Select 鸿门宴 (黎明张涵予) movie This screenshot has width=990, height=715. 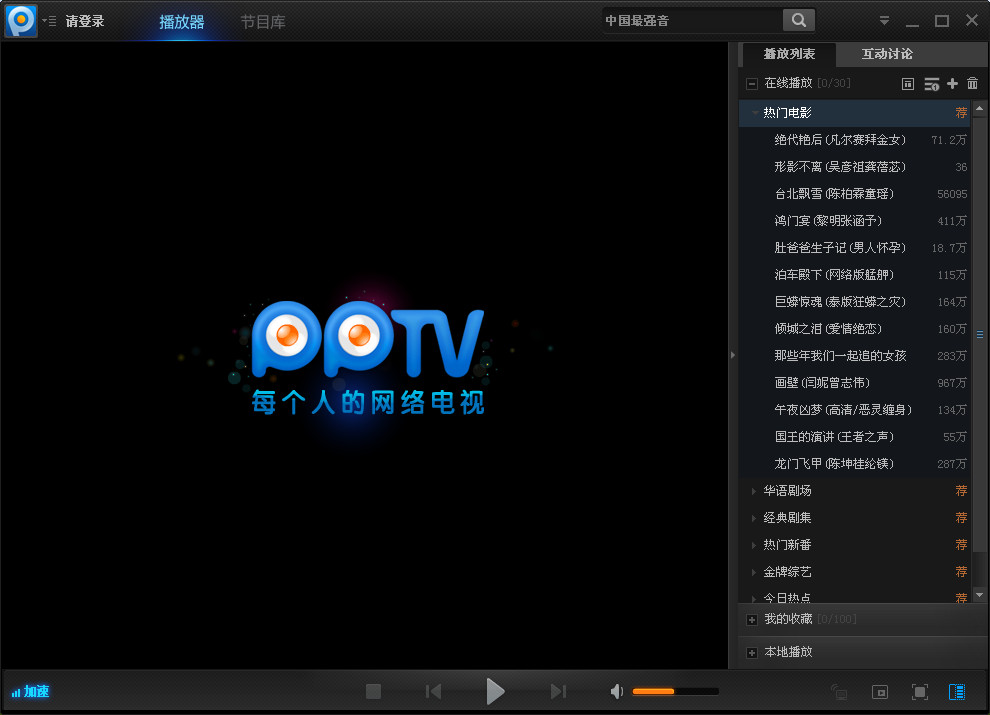tap(856, 221)
